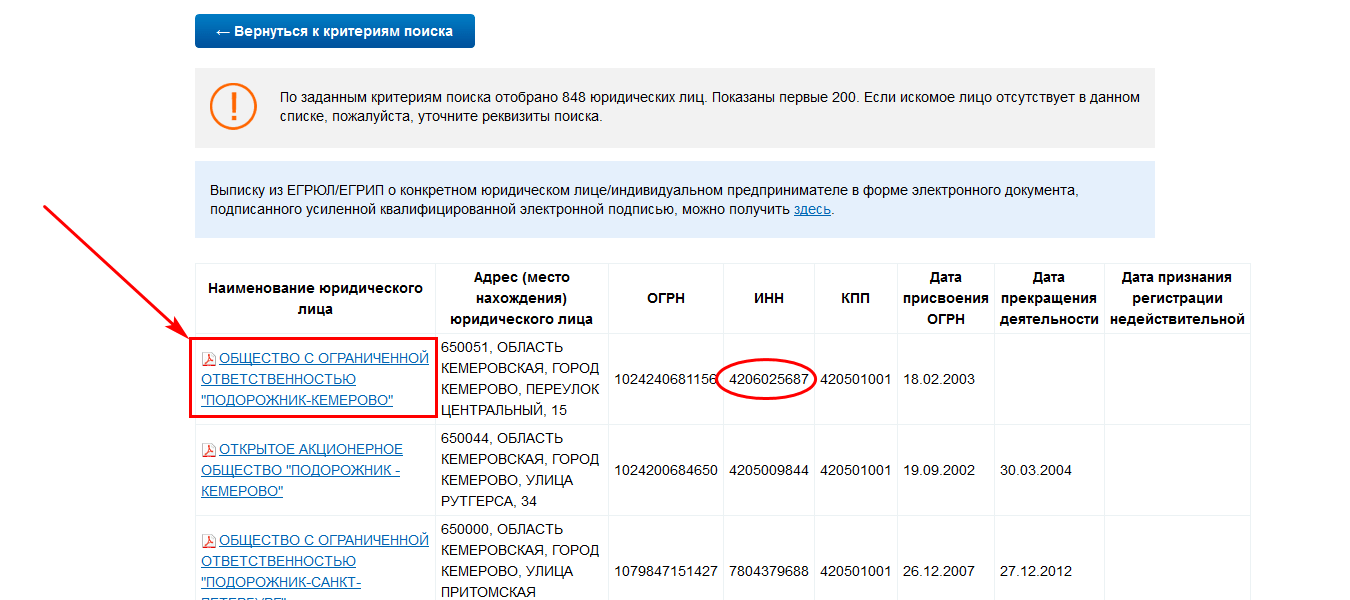Open the 'здесь' link for the EGRUL extract

pos(812,210)
